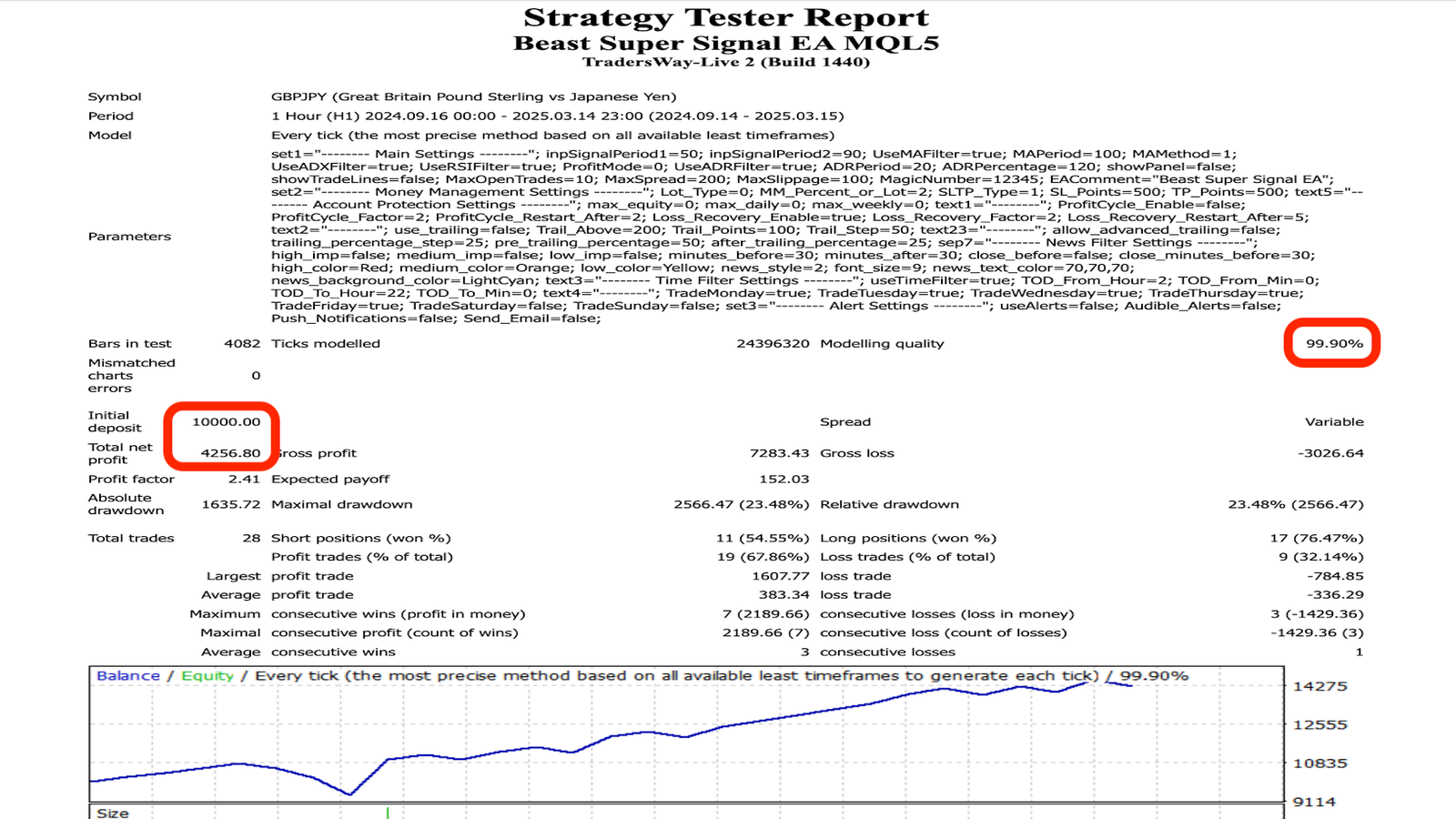The height and width of the screenshot is (819, 1456).
Task: Click the Size label below the chart
Action: coord(113,813)
